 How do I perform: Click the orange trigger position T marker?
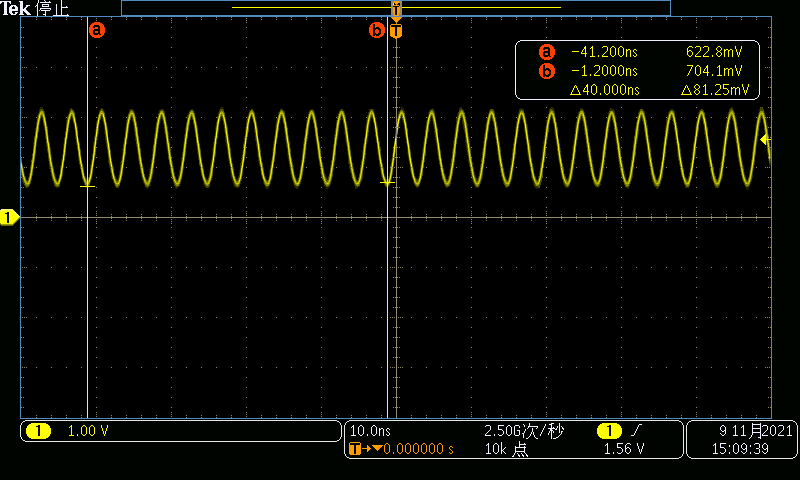pos(397,31)
